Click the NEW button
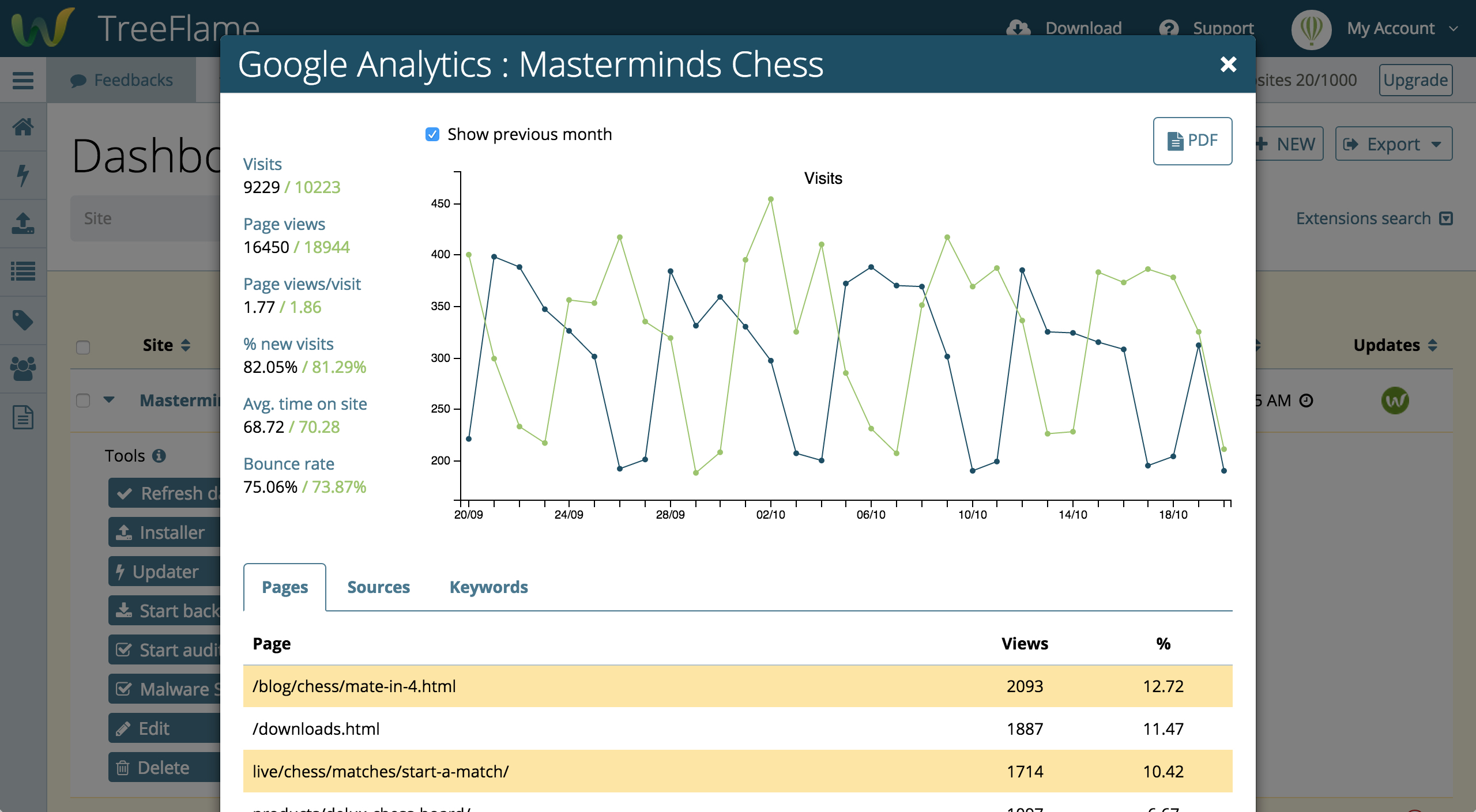Screen dimensions: 1476x812 [1289, 143]
